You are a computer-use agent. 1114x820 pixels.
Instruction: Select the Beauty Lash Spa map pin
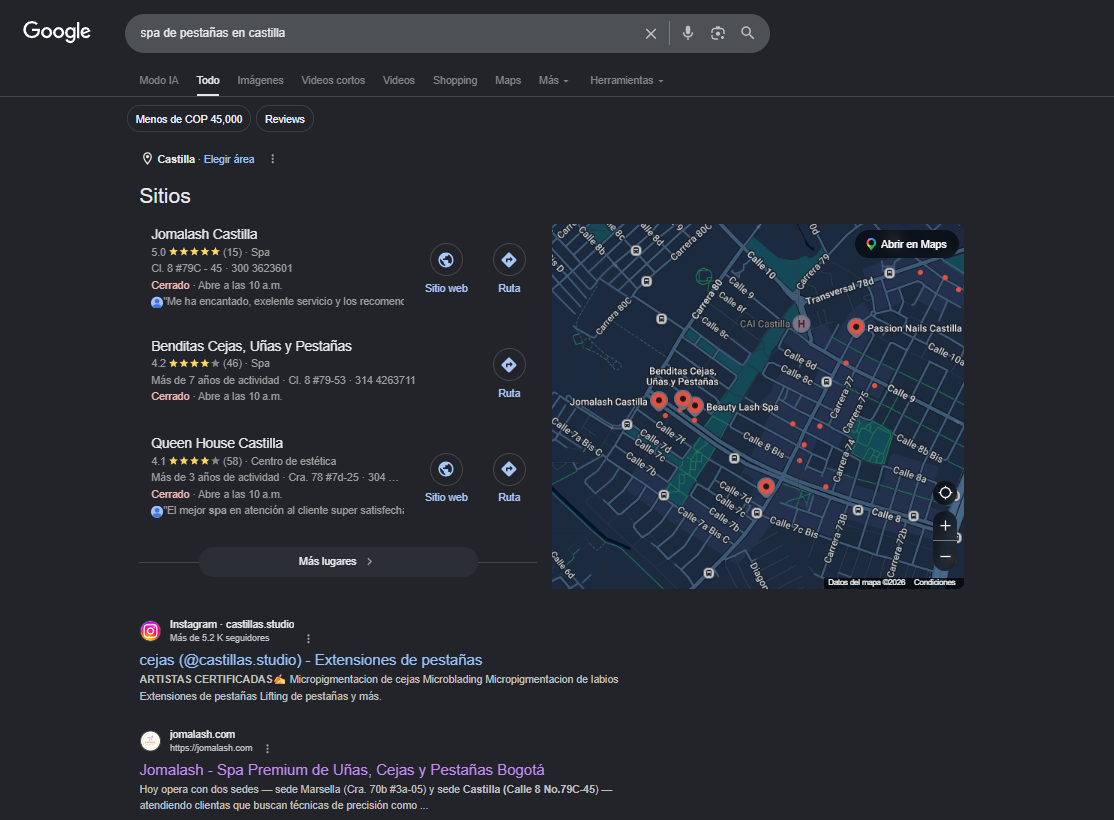pos(695,406)
